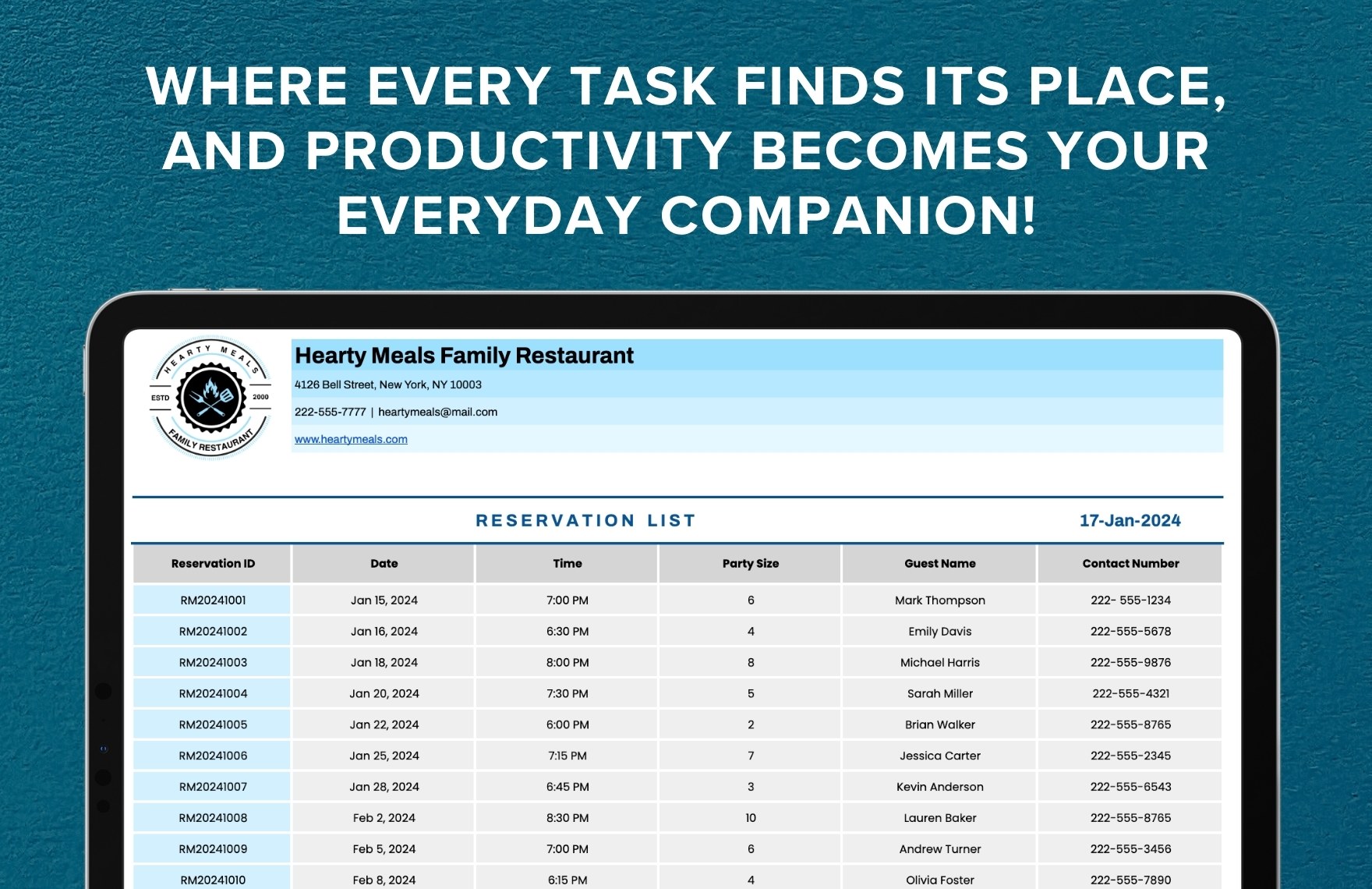Select the phone and email contact line
The image size is (1372, 889).
(x=395, y=412)
